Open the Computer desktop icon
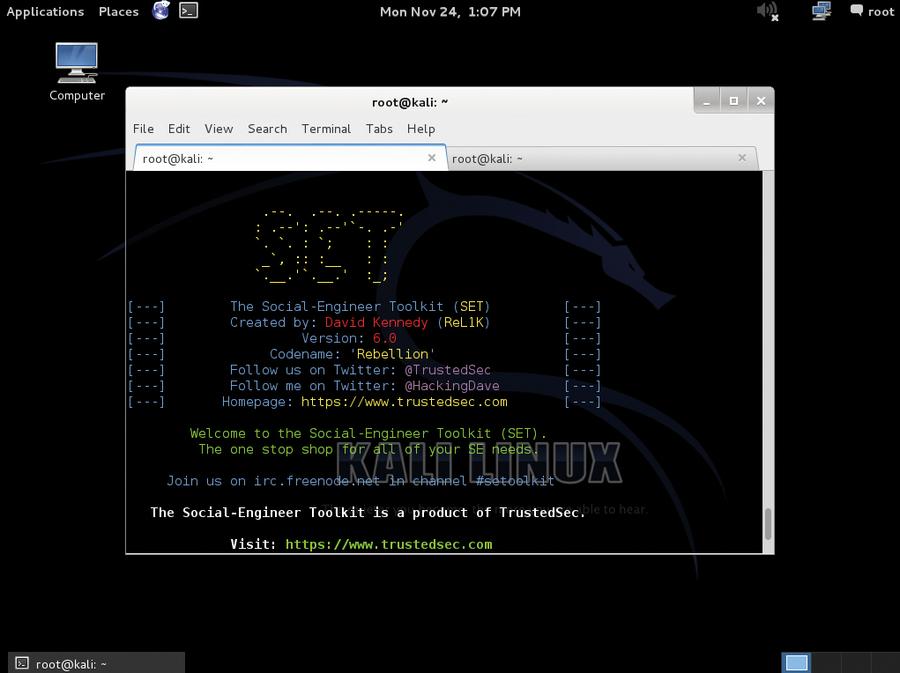 click(x=77, y=72)
